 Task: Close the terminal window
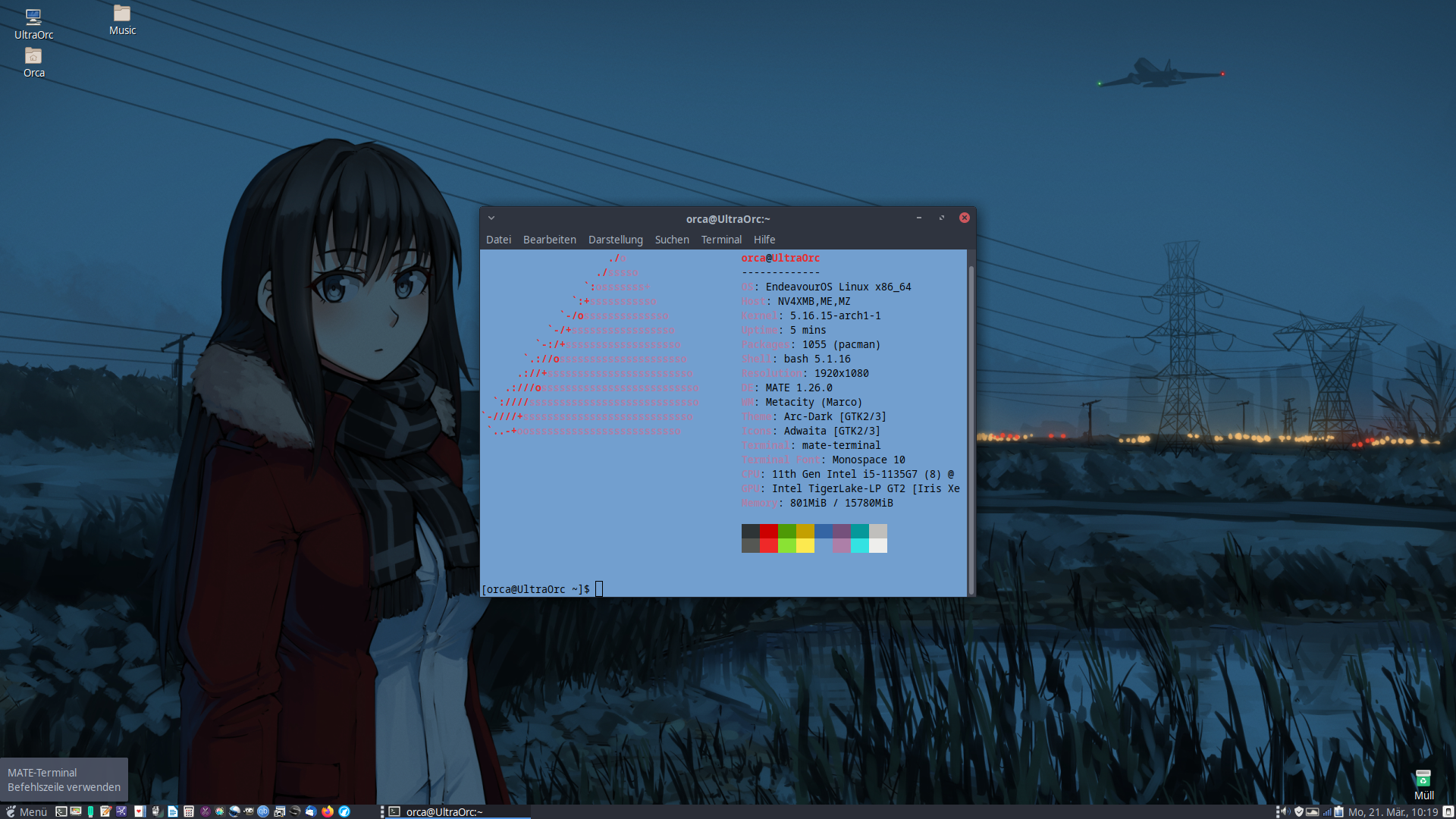point(965,218)
